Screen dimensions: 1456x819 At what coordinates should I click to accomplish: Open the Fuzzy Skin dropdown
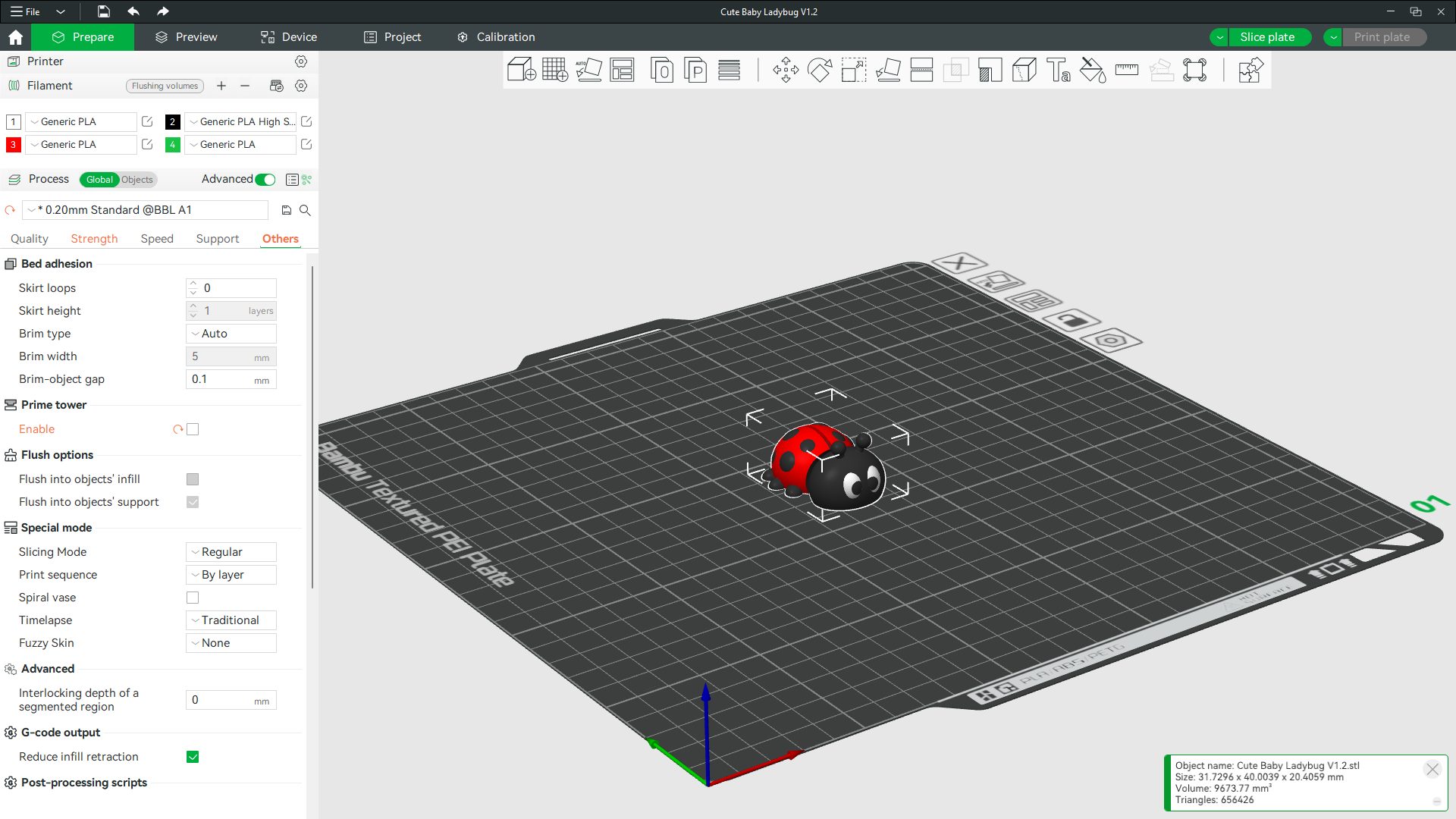[x=231, y=643]
